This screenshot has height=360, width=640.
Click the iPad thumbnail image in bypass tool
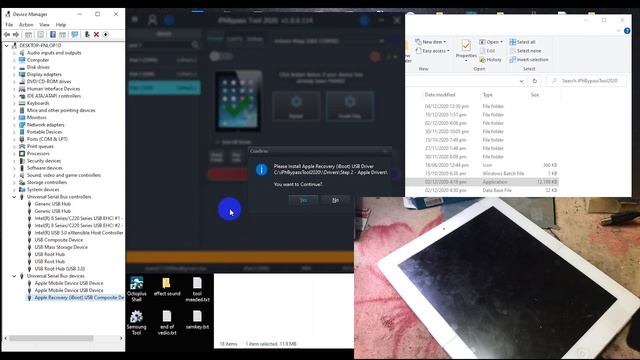[x=239, y=101]
